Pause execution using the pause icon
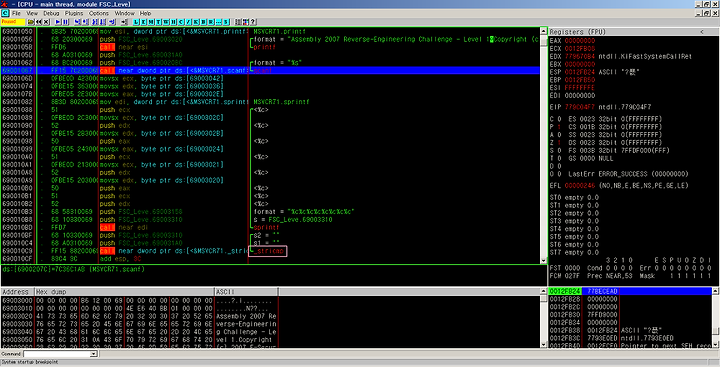 (65, 22)
